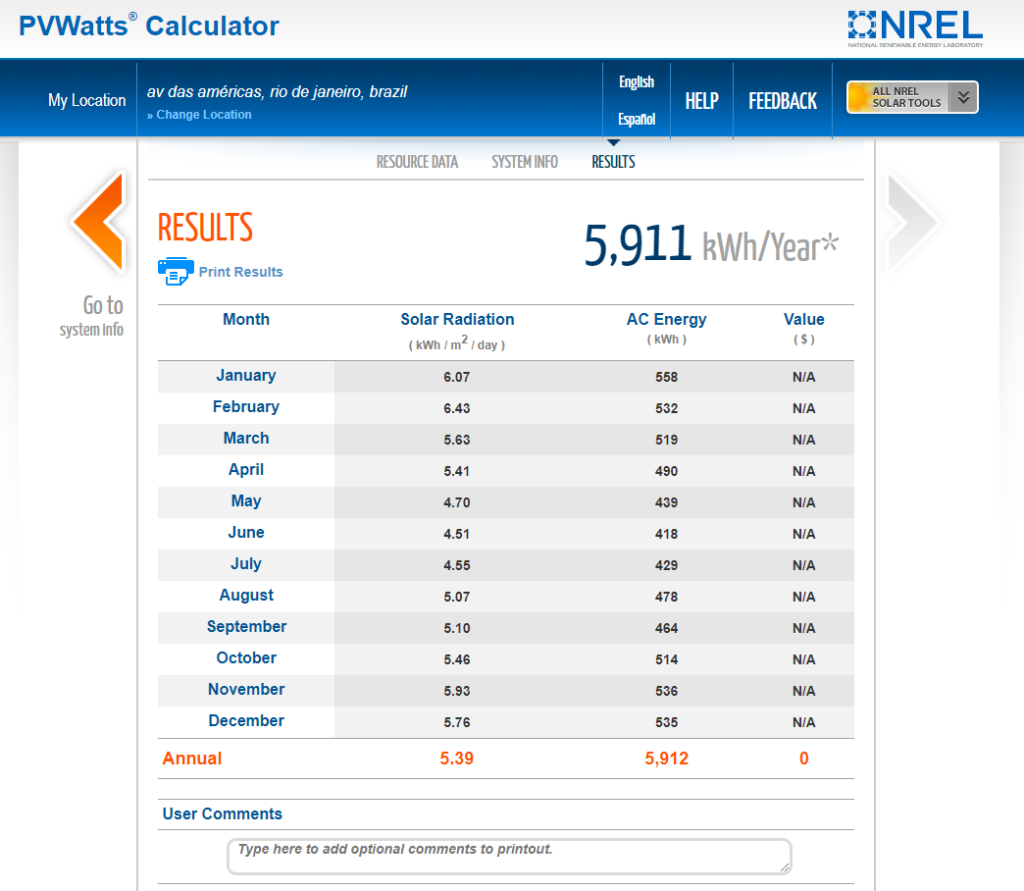Click annual solar radiation 5.39

[x=456, y=758]
